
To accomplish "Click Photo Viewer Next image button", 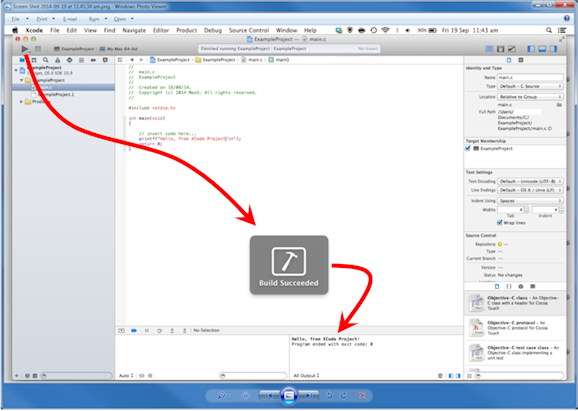I will 309,396.
